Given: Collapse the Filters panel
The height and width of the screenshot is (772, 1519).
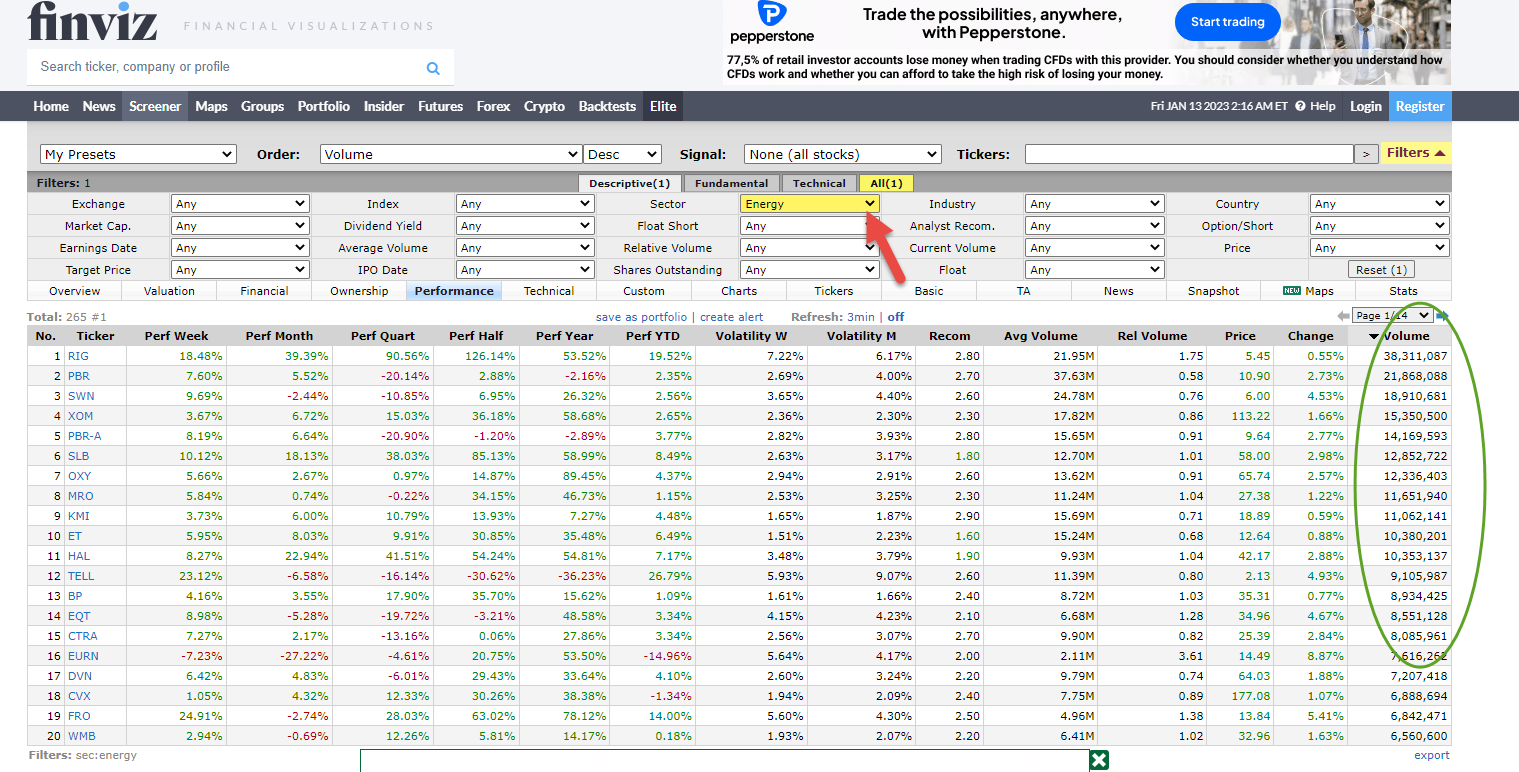Looking at the screenshot, I should coord(1415,153).
